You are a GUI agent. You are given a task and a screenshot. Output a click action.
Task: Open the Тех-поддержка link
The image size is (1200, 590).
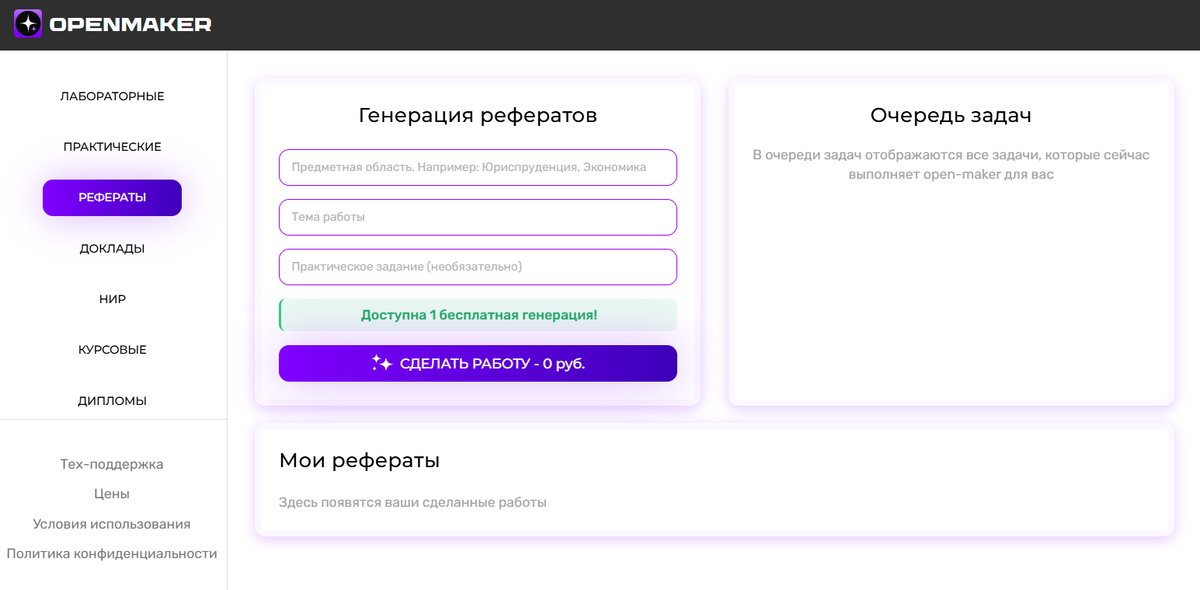[112, 464]
